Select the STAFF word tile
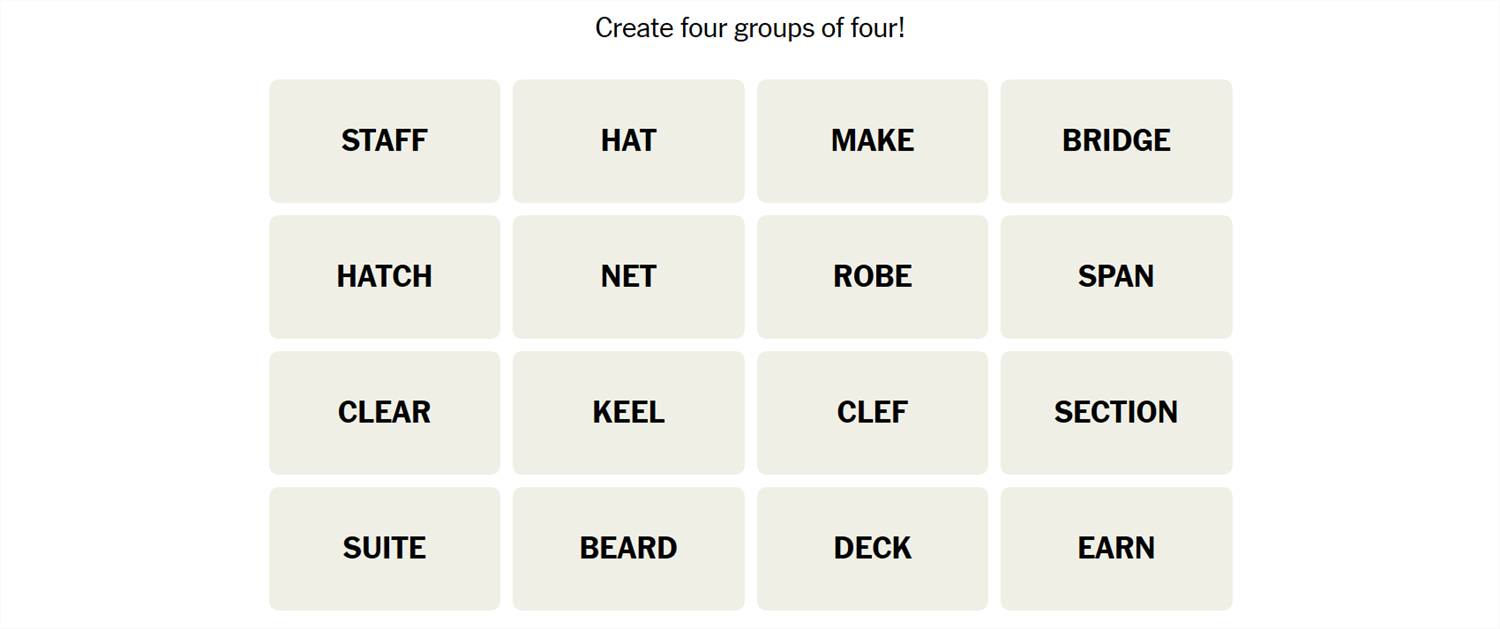 pyautogui.click(x=384, y=141)
